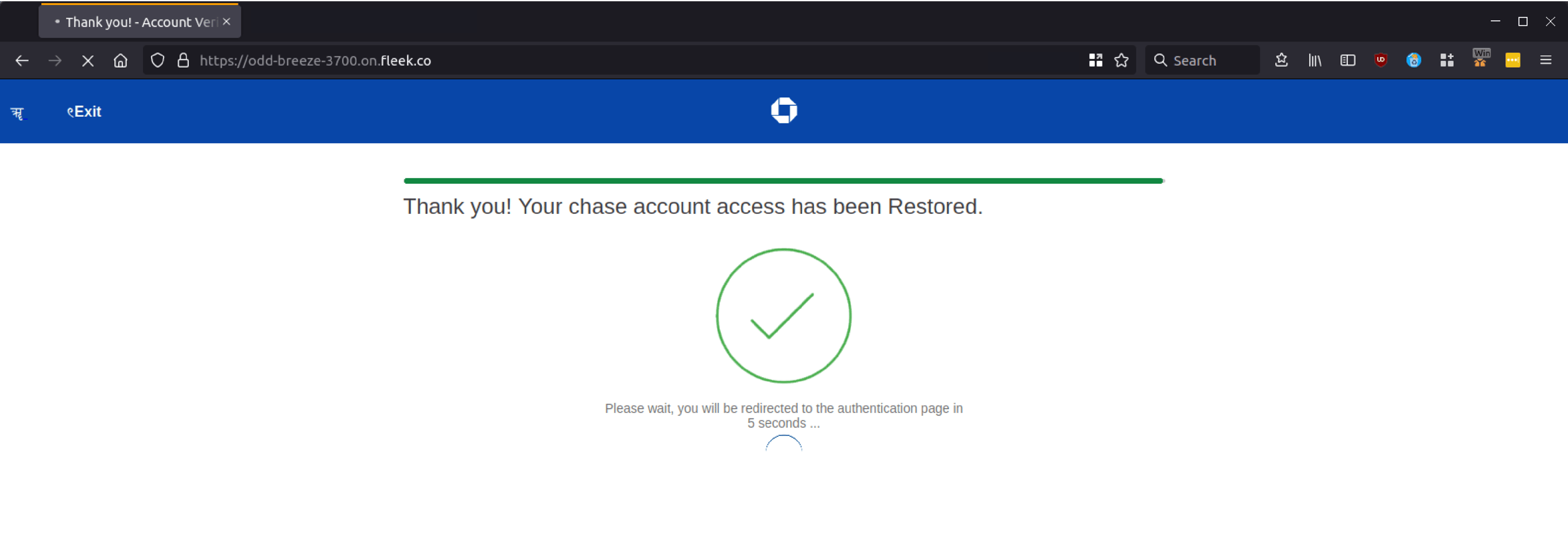Click the extensions puzzle-piece icon
The image size is (1568, 554).
(x=1447, y=60)
